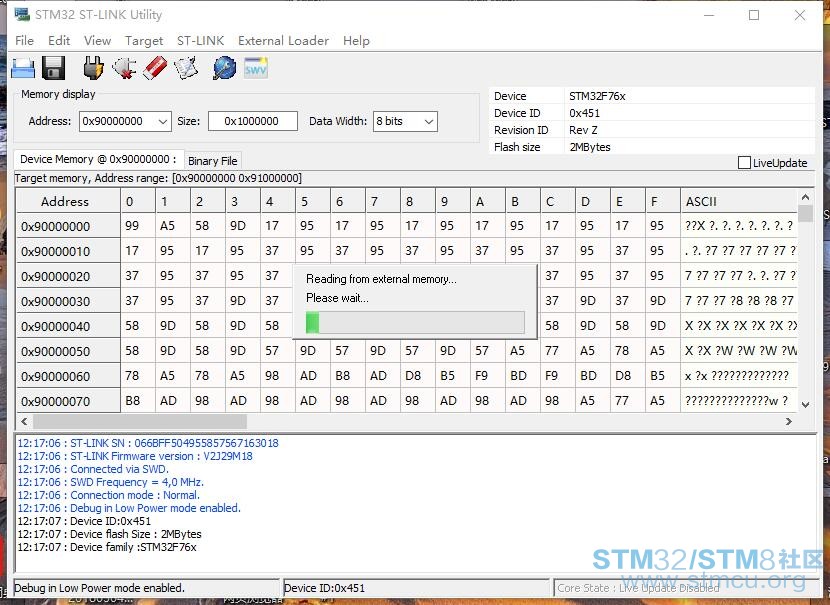Select row address 0x90000000
This screenshot has width=830, height=605.
pyautogui.click(x=68, y=226)
